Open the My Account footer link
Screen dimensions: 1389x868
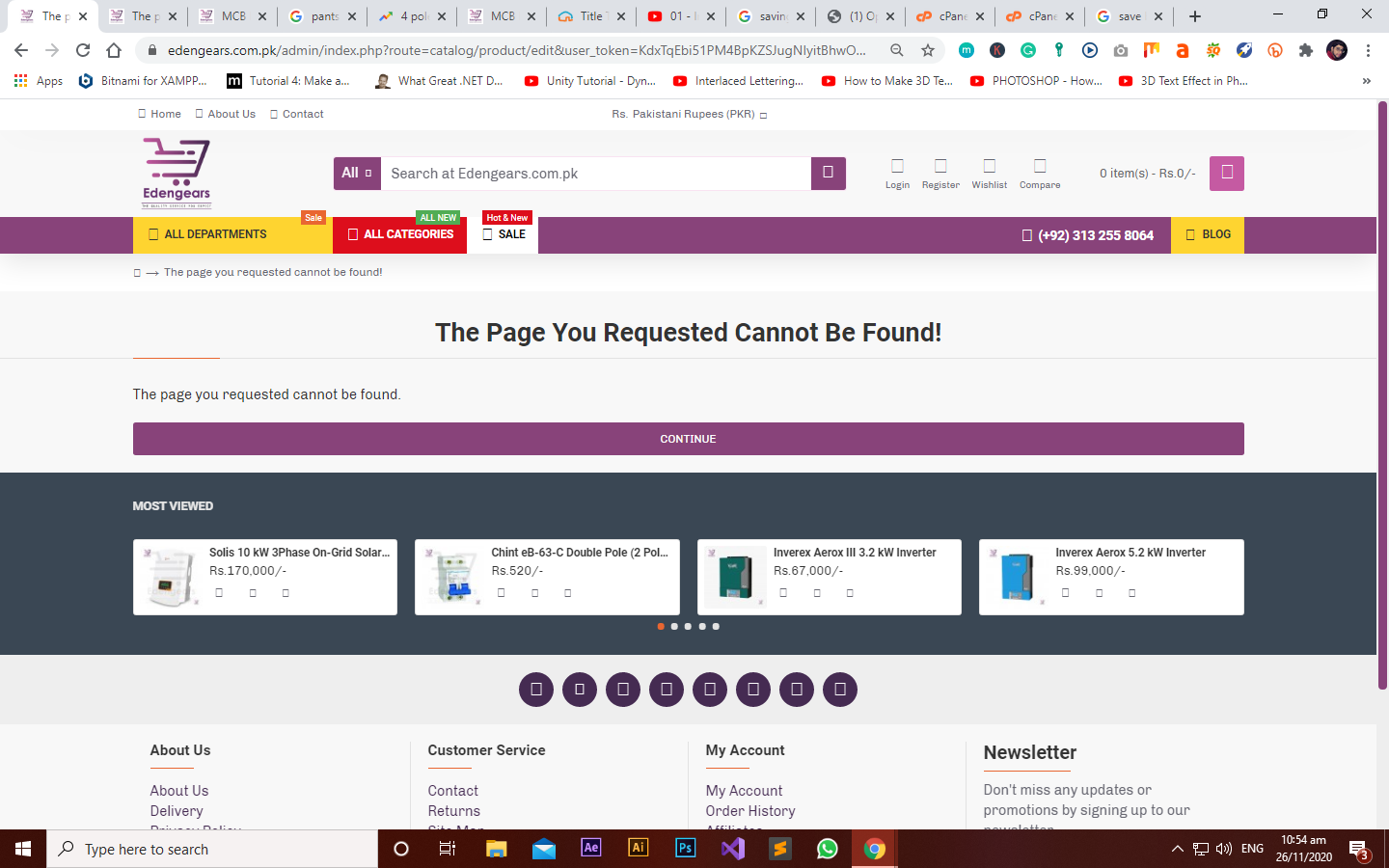tap(744, 791)
